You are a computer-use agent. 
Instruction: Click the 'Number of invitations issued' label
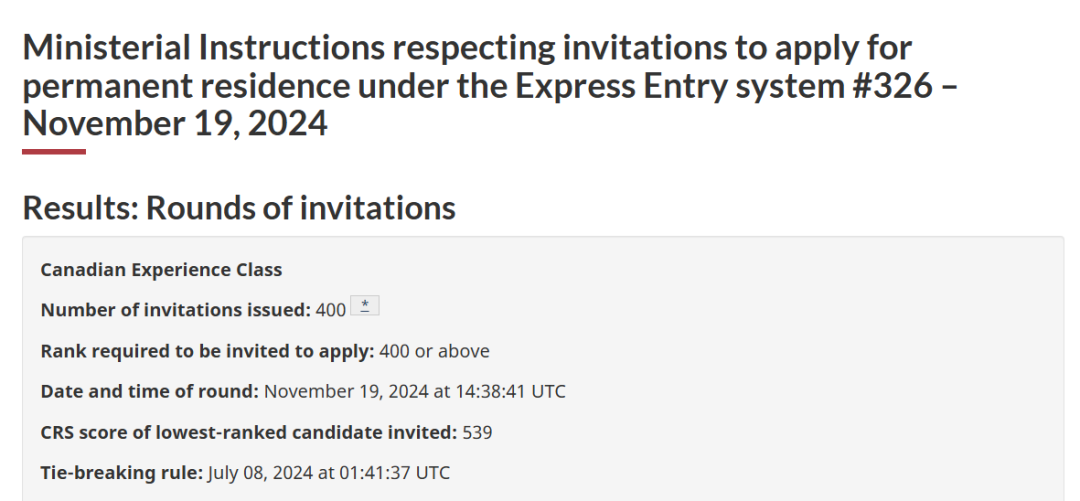pos(176,310)
